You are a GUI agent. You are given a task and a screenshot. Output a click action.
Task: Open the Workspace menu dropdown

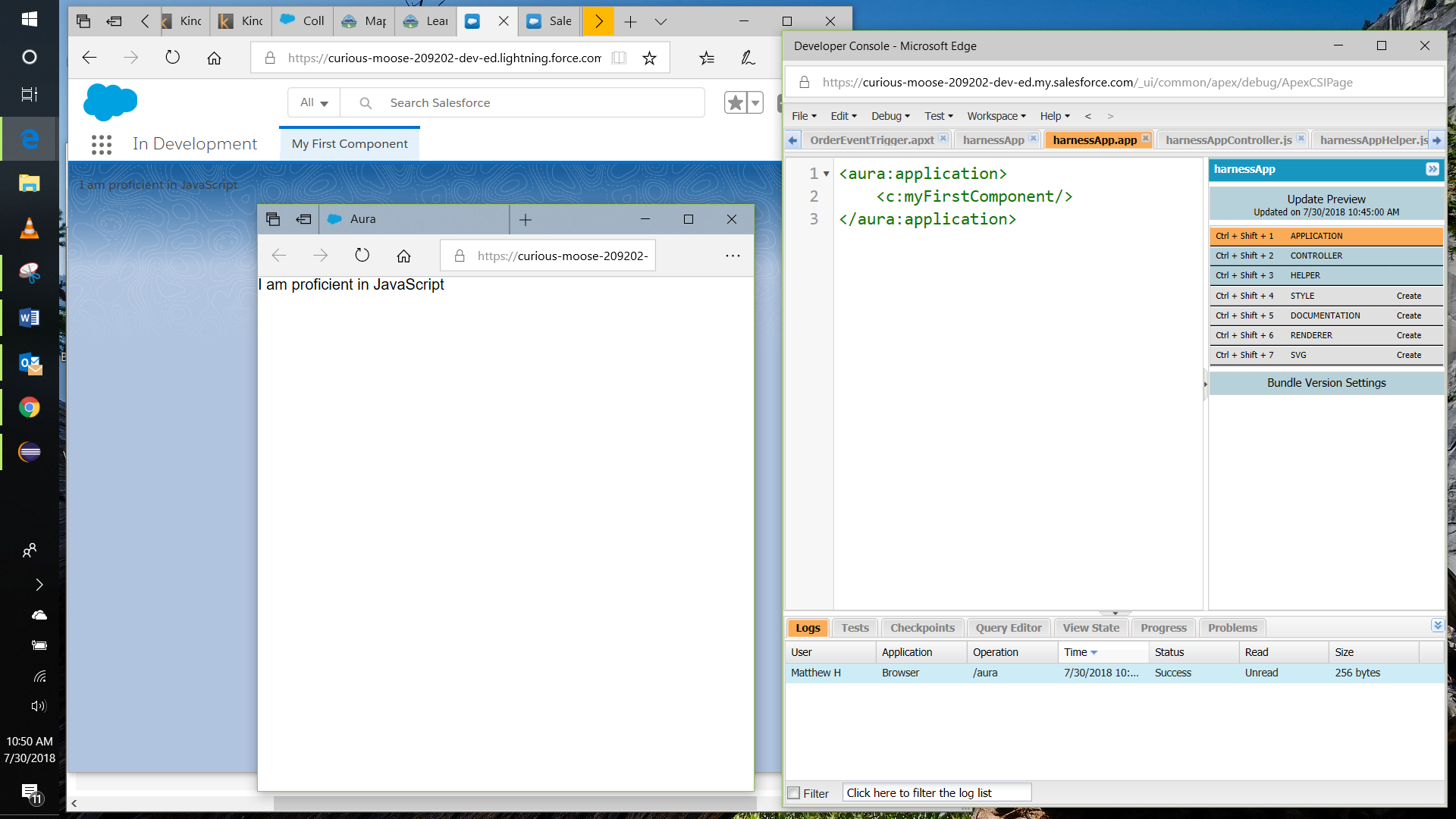[x=996, y=116]
